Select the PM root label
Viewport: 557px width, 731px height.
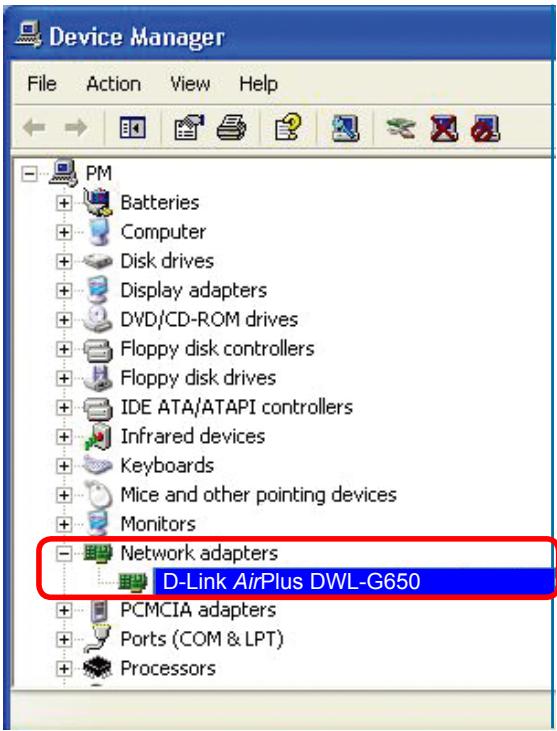click(x=99, y=173)
